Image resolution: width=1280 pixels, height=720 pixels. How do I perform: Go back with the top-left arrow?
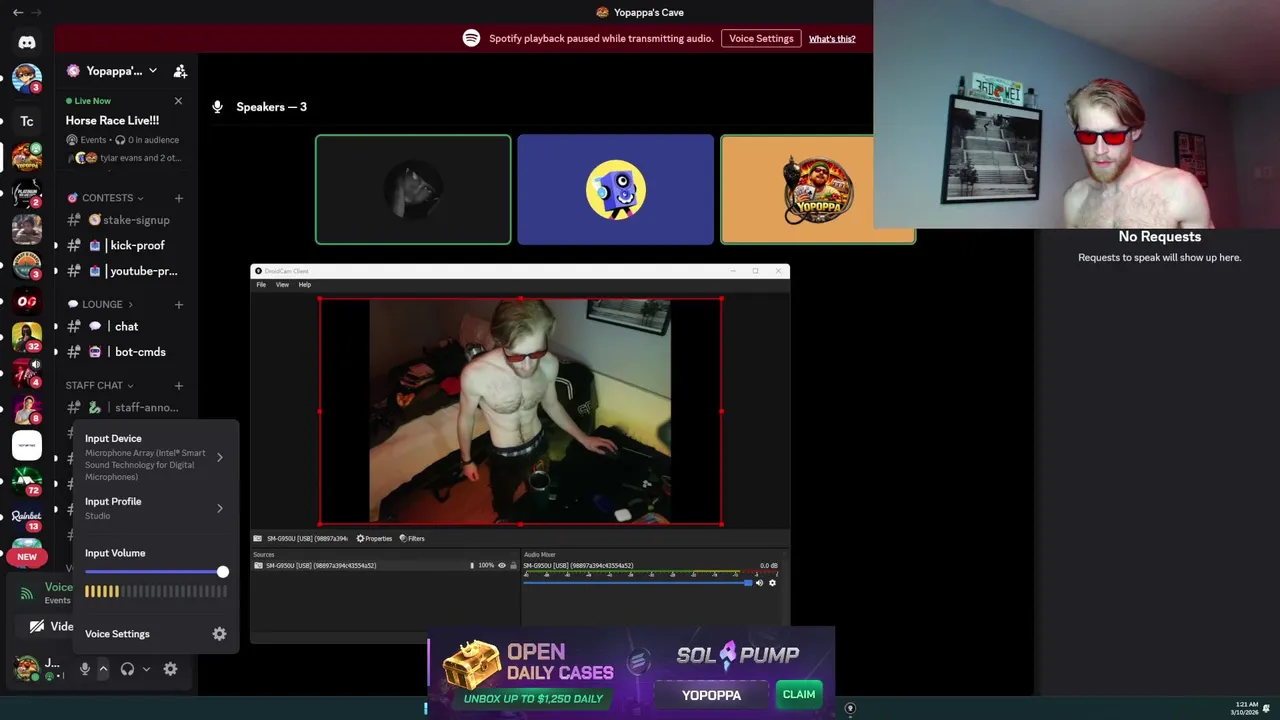click(17, 12)
